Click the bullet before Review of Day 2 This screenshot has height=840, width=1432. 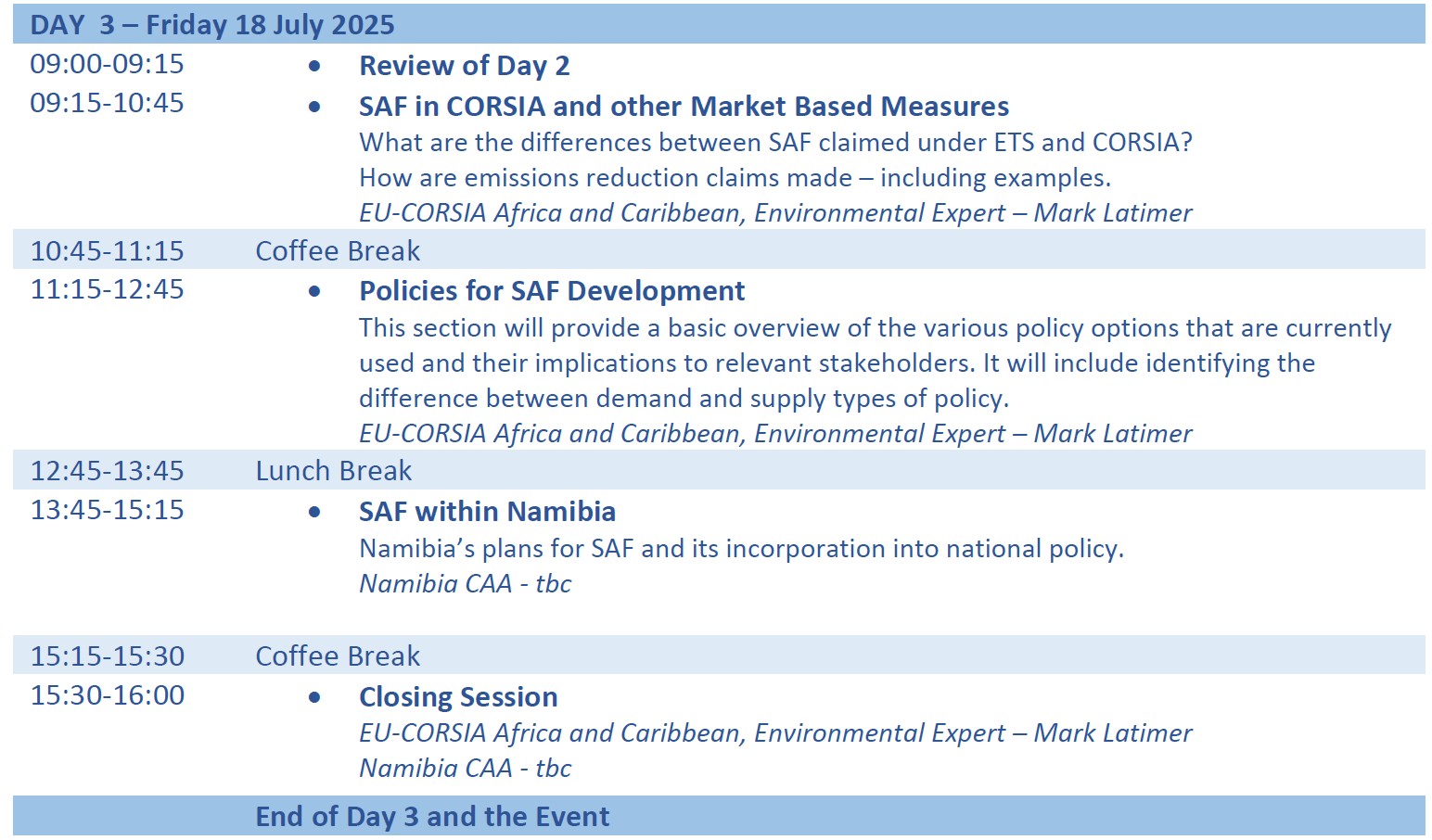(x=315, y=67)
